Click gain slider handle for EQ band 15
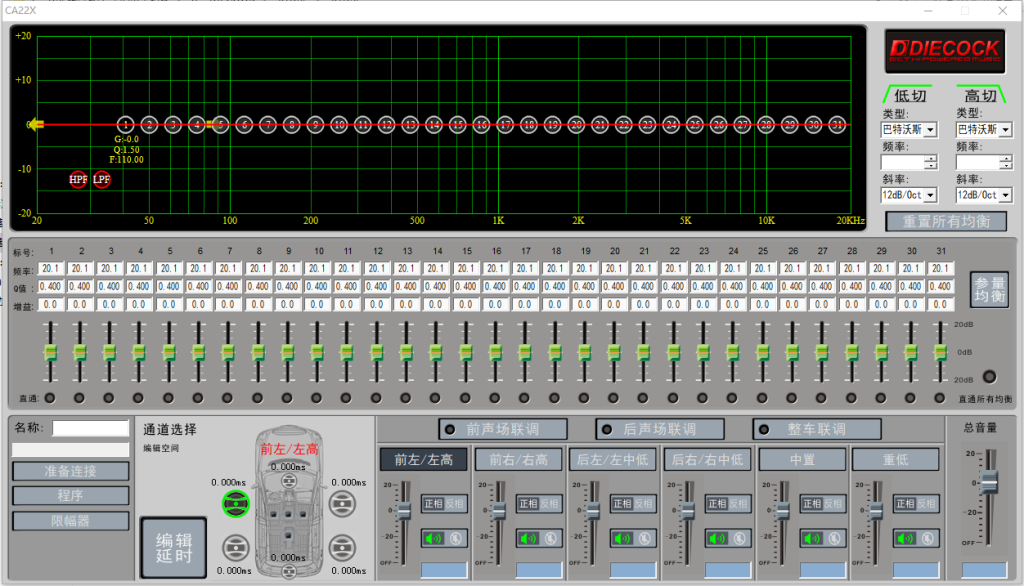This screenshot has width=1024, height=586. (x=466, y=353)
